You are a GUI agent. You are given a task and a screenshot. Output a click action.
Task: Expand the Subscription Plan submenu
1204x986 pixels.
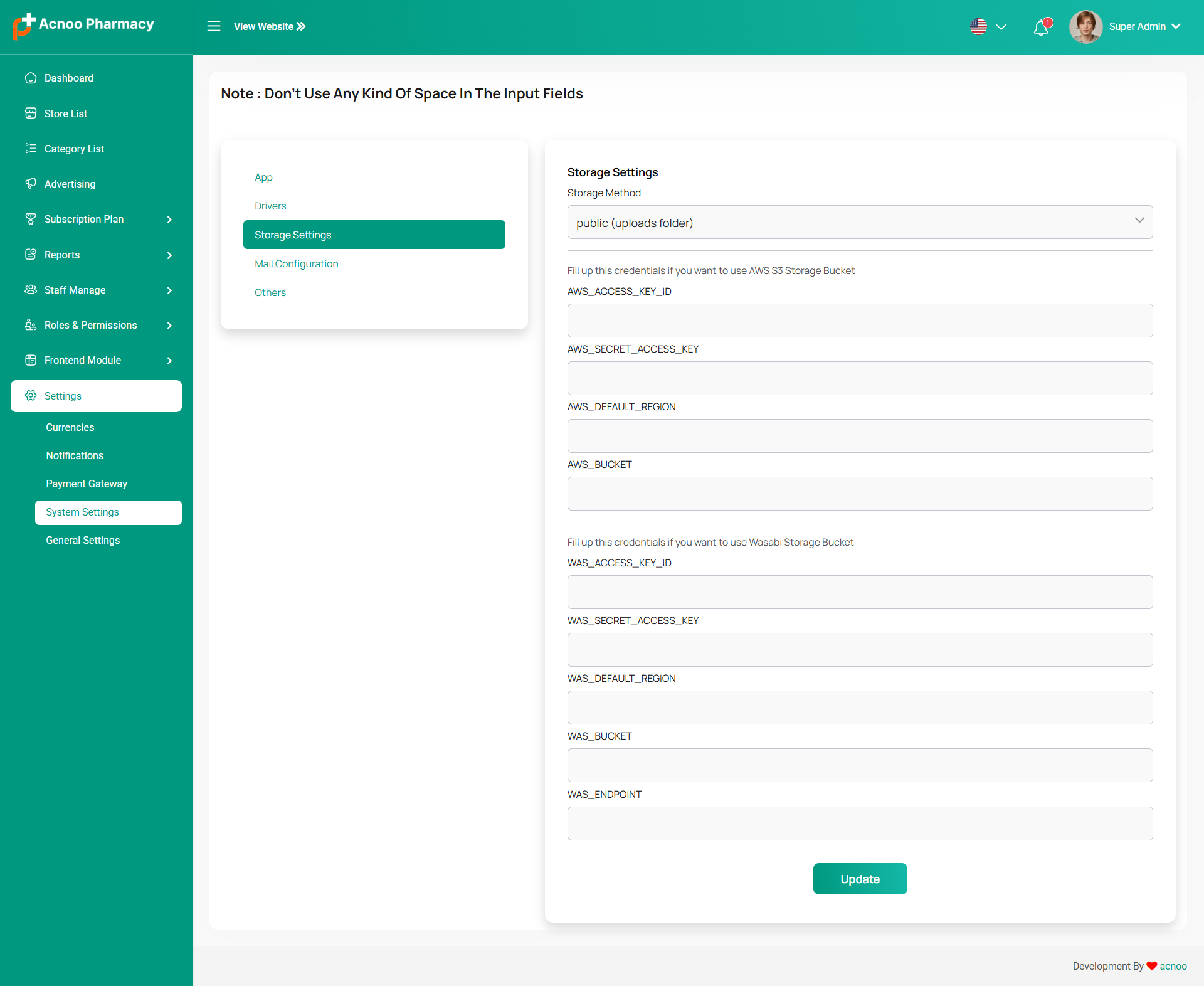coord(169,220)
